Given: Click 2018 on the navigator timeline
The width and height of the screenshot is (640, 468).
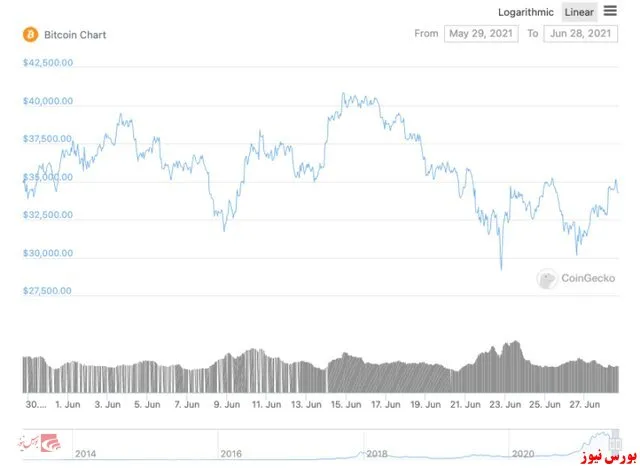Looking at the screenshot, I should point(376,454).
